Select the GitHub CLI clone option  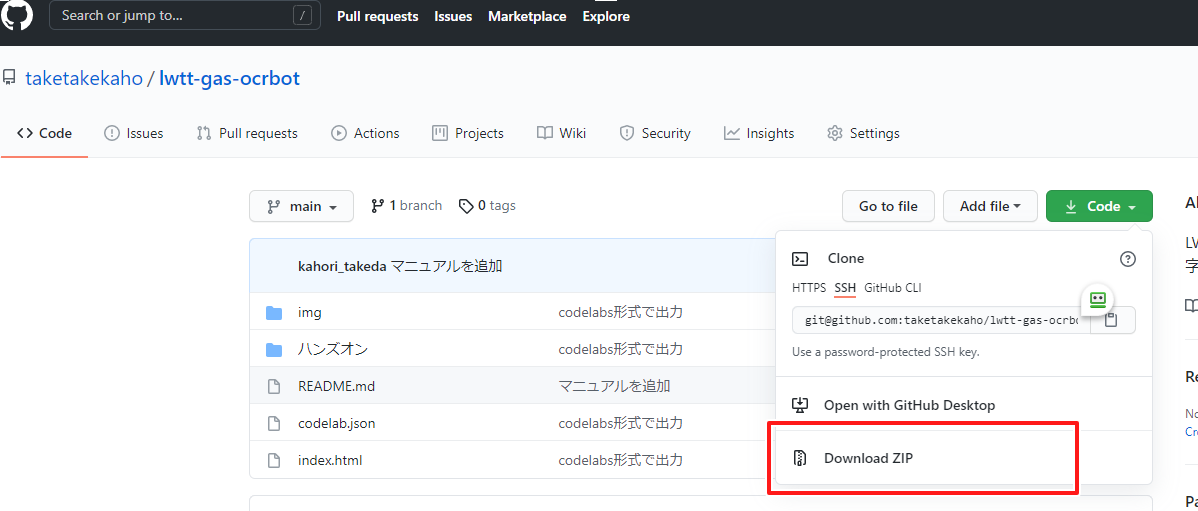pyautogui.click(x=892, y=288)
